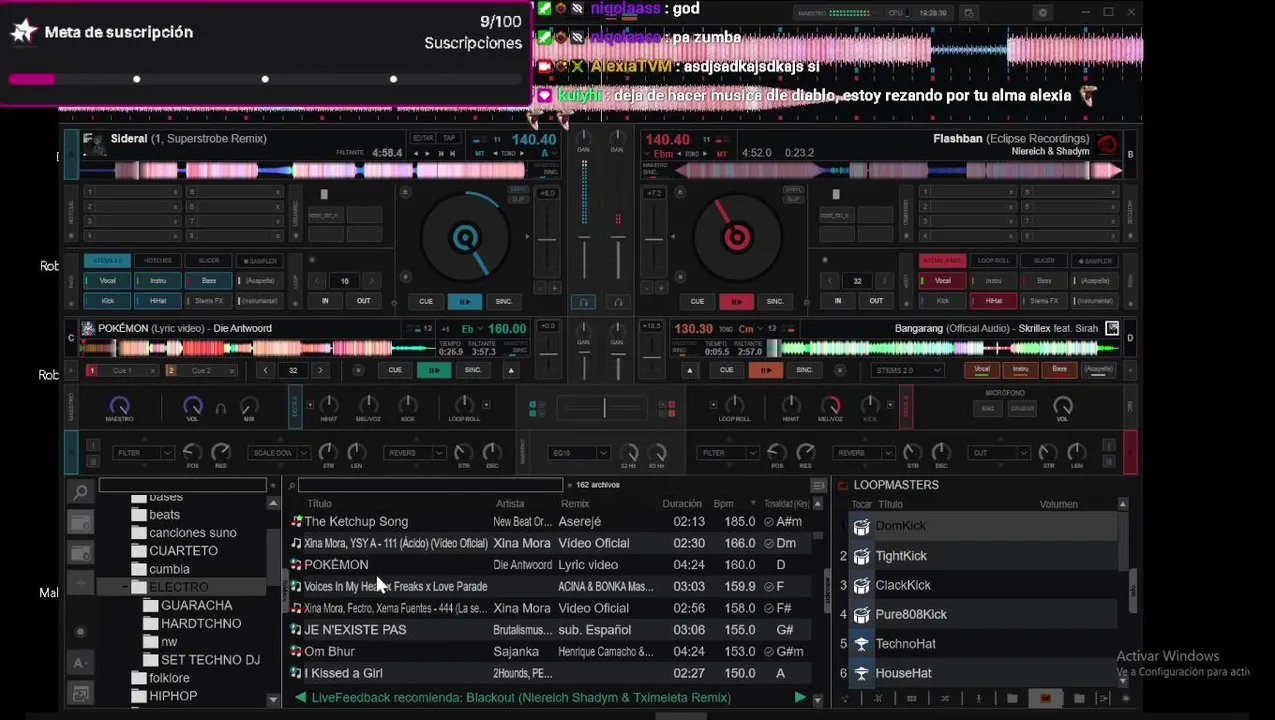The image size is (1275, 720).
Task: Click the center crossfader slider
Action: (x=603, y=407)
